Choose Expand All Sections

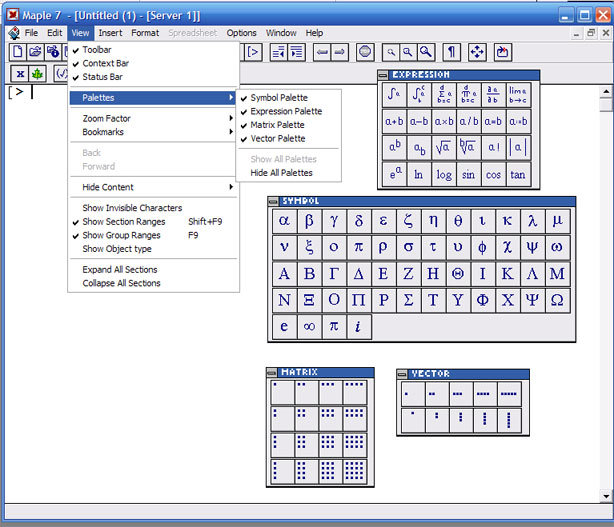pos(153,270)
